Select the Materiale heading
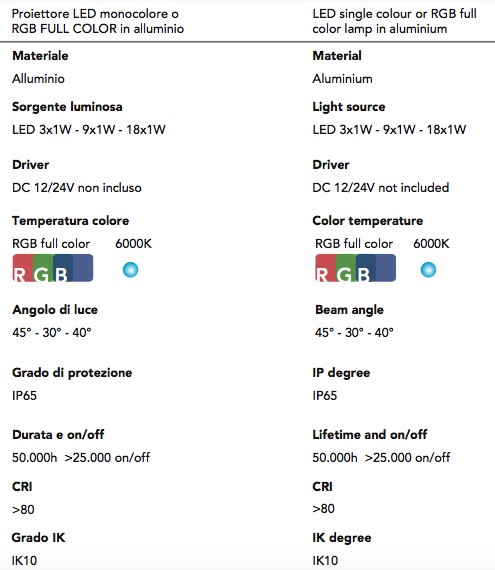 [40, 56]
